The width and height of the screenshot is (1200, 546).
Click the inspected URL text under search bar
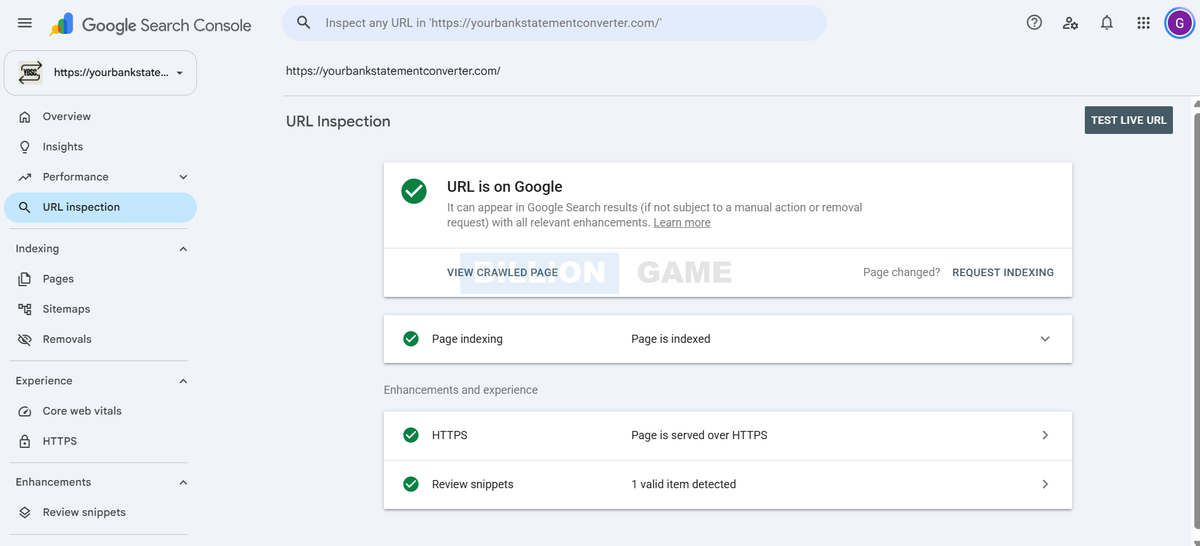393,71
